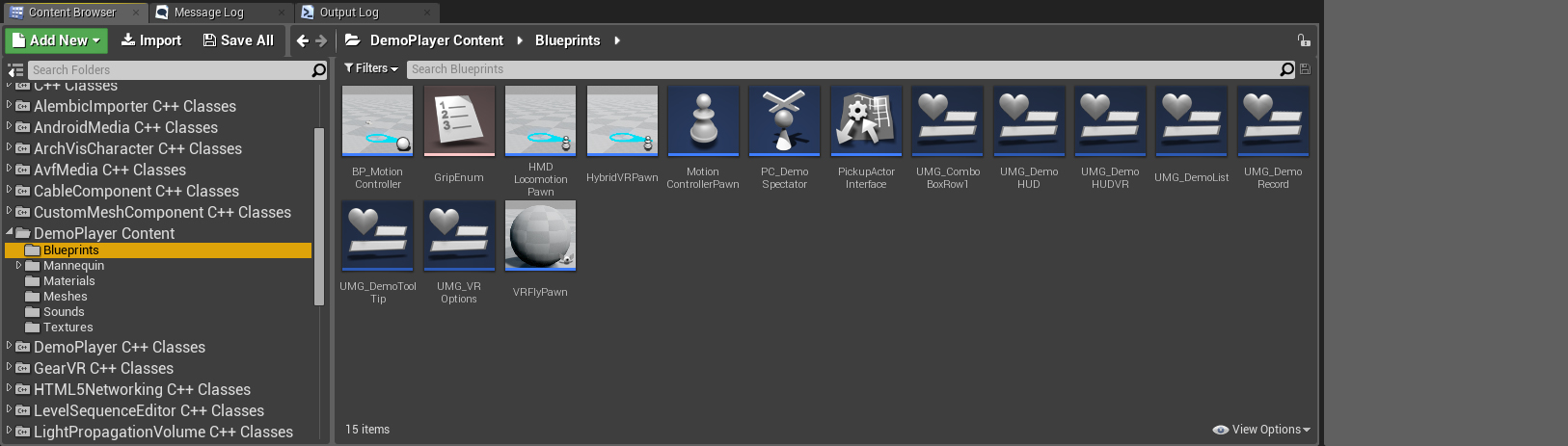The image size is (1568, 446).
Task: Expand AvfMedia C++ Classes tree node
Action: 9,169
